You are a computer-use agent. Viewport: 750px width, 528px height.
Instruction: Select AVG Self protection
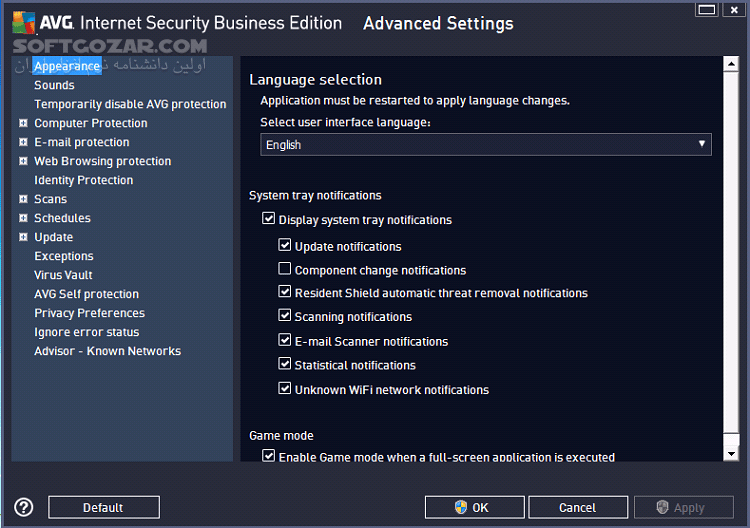pos(87,294)
